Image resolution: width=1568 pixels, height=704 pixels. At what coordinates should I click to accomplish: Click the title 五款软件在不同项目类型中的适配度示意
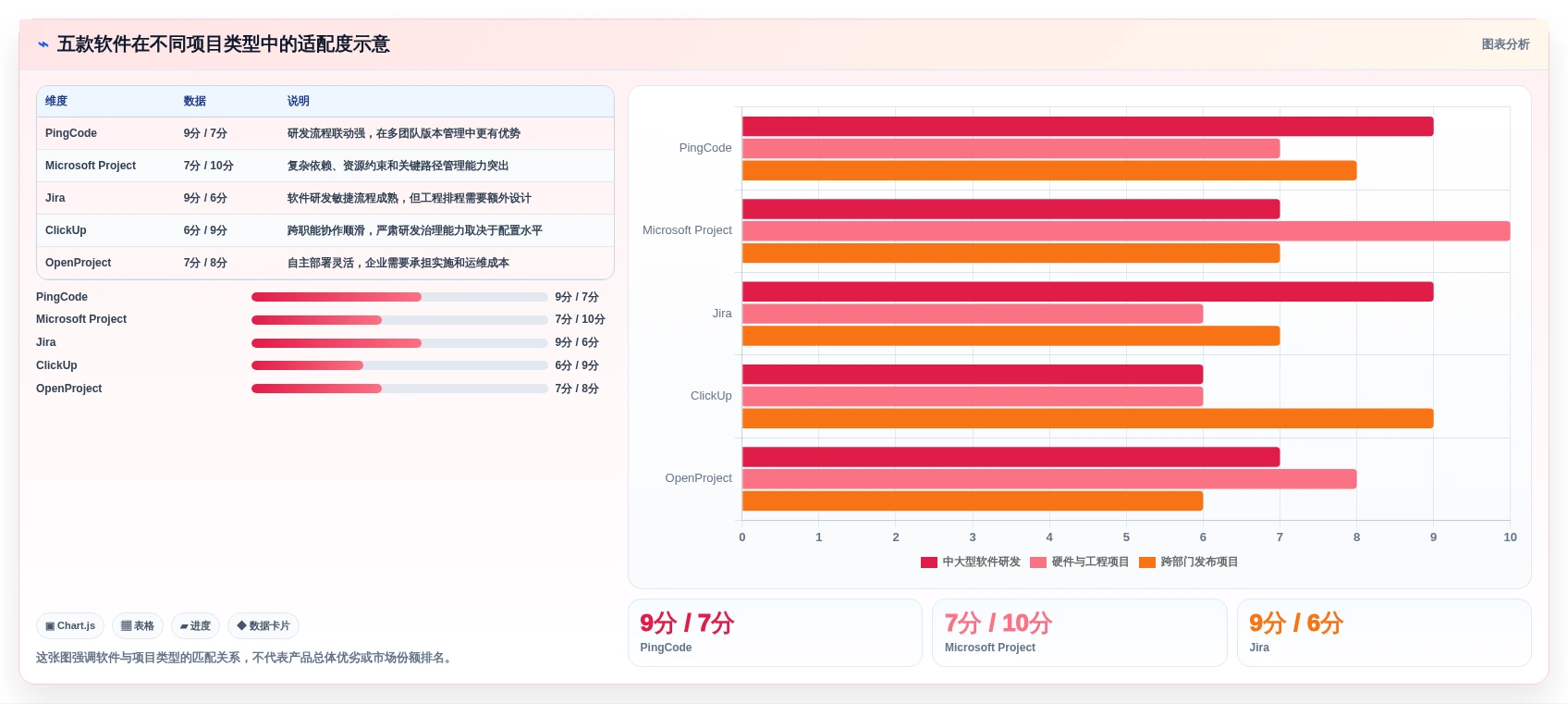223,44
